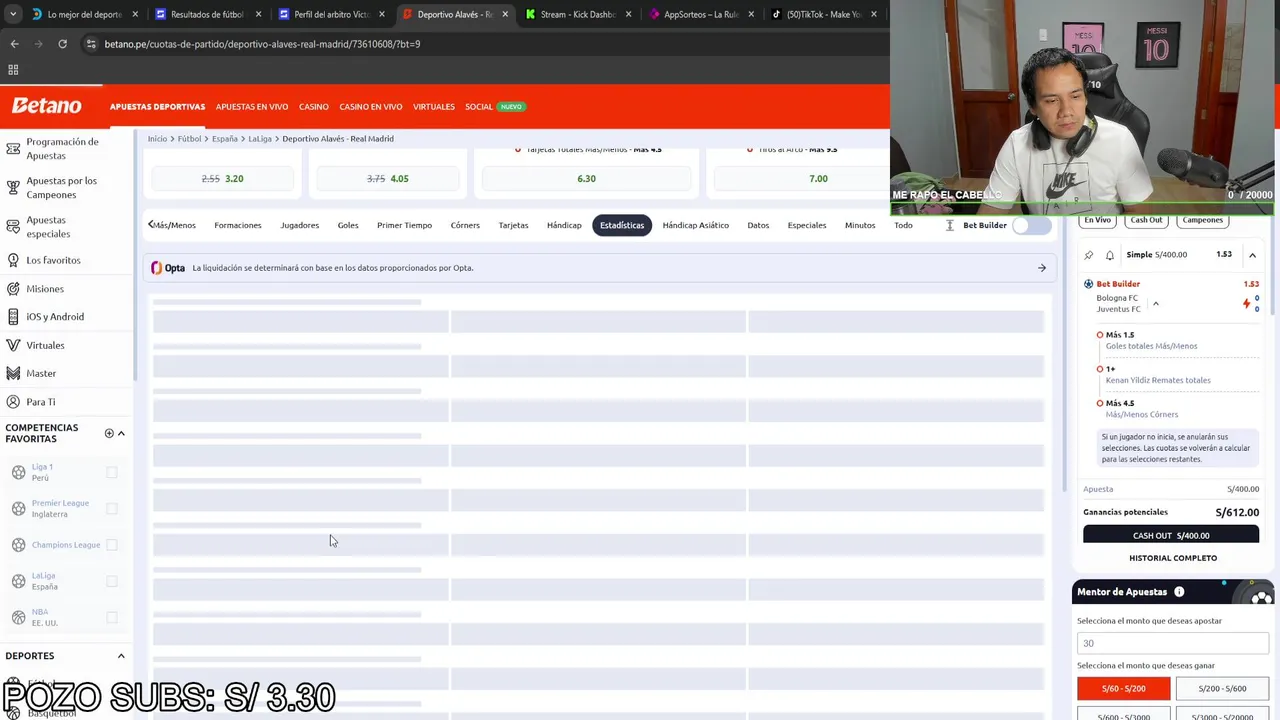This screenshot has width=1280, height=720.
Task: Select the Más 1.5 goles selection marker
Action: pos(1100,335)
